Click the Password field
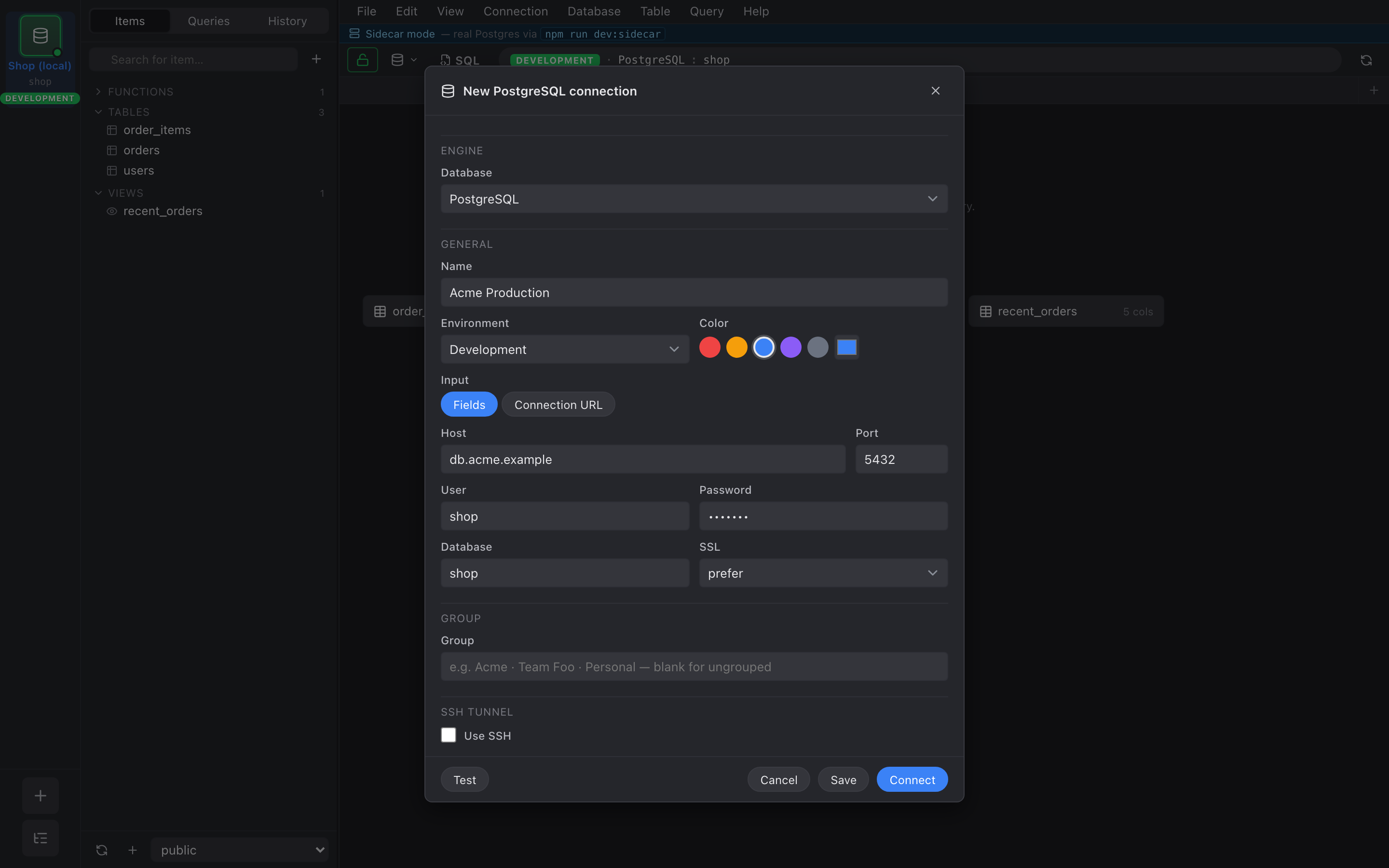 (823, 516)
